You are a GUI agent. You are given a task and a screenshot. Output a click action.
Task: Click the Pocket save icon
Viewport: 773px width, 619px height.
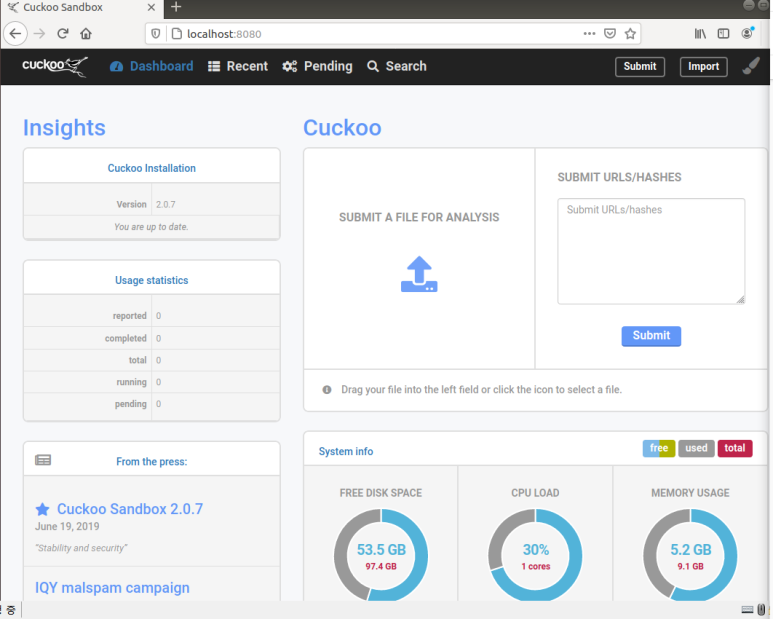(x=610, y=34)
